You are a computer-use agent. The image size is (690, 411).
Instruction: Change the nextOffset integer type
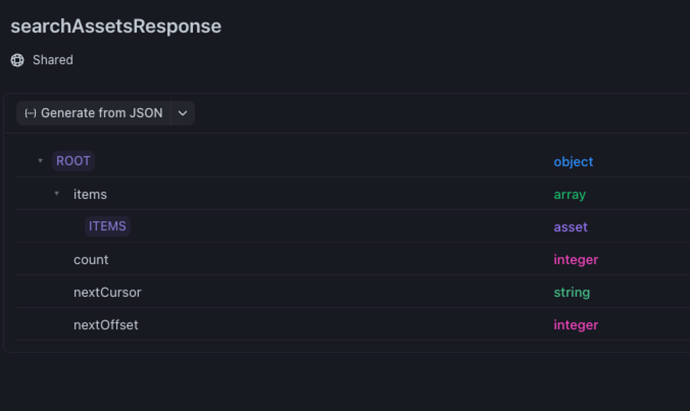576,325
